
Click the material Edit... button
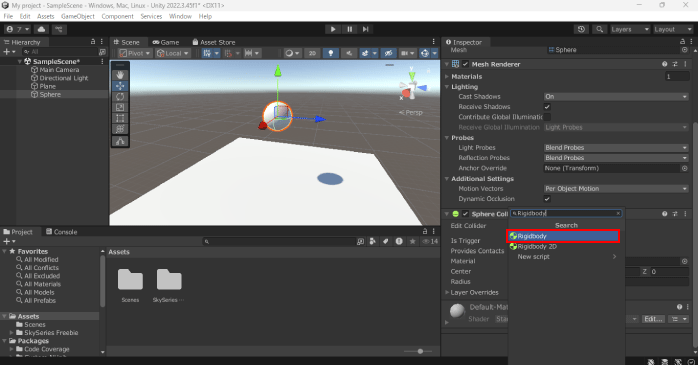(x=654, y=319)
